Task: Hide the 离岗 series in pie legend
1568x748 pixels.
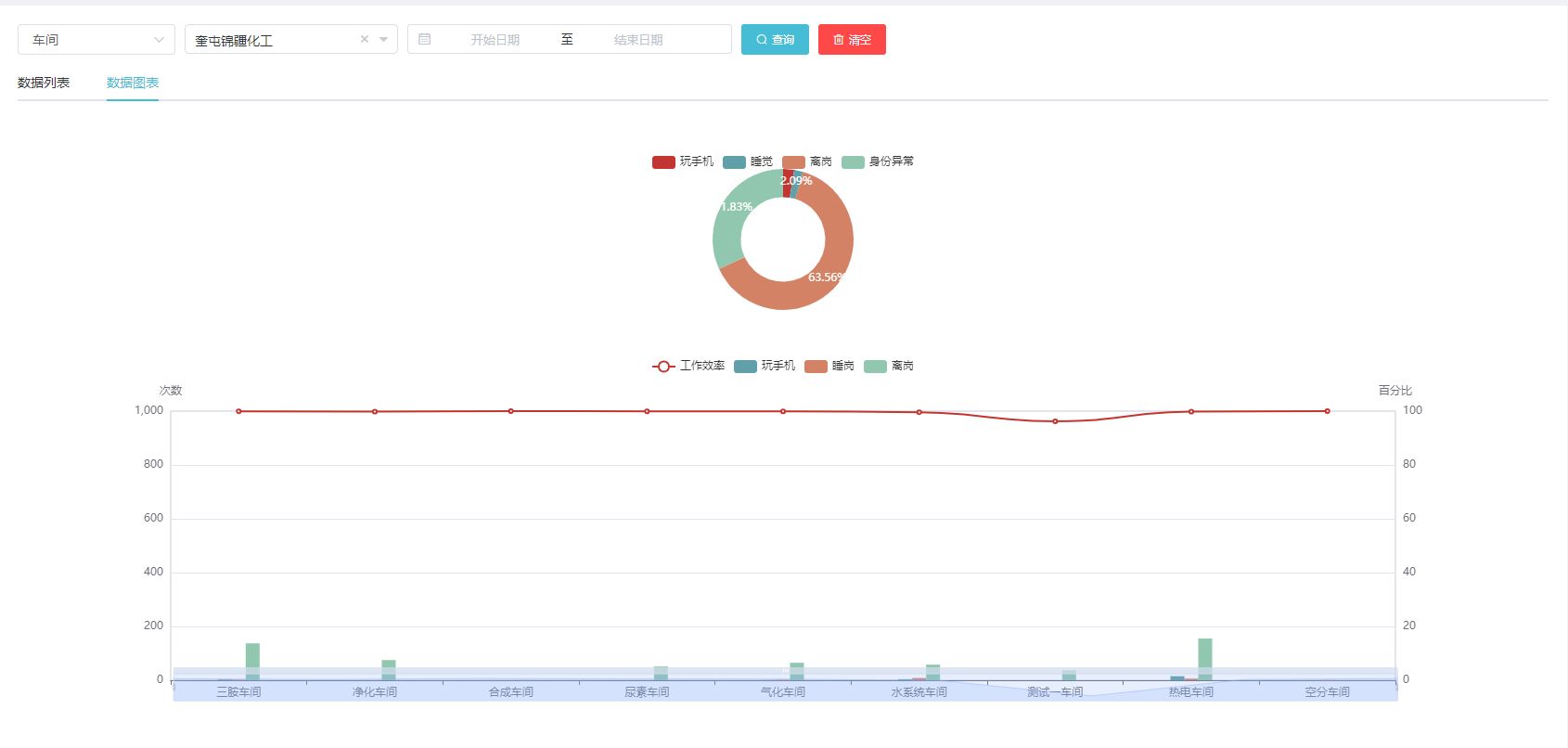Action: click(x=793, y=162)
